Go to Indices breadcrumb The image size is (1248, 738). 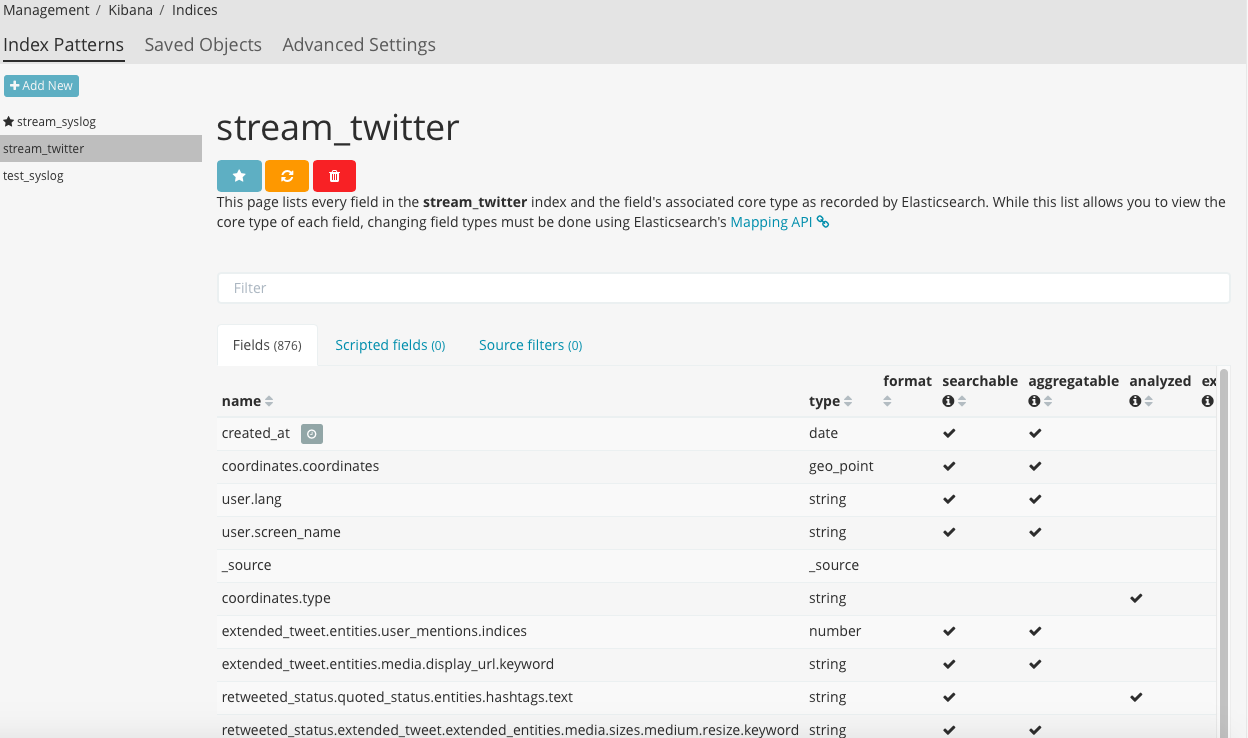(194, 10)
